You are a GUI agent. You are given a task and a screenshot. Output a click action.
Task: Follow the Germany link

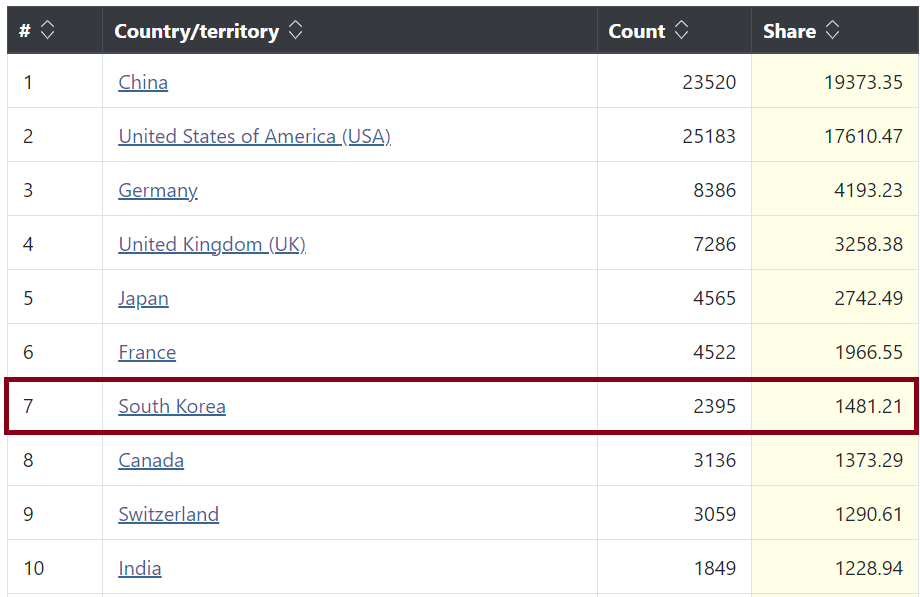[x=158, y=190]
